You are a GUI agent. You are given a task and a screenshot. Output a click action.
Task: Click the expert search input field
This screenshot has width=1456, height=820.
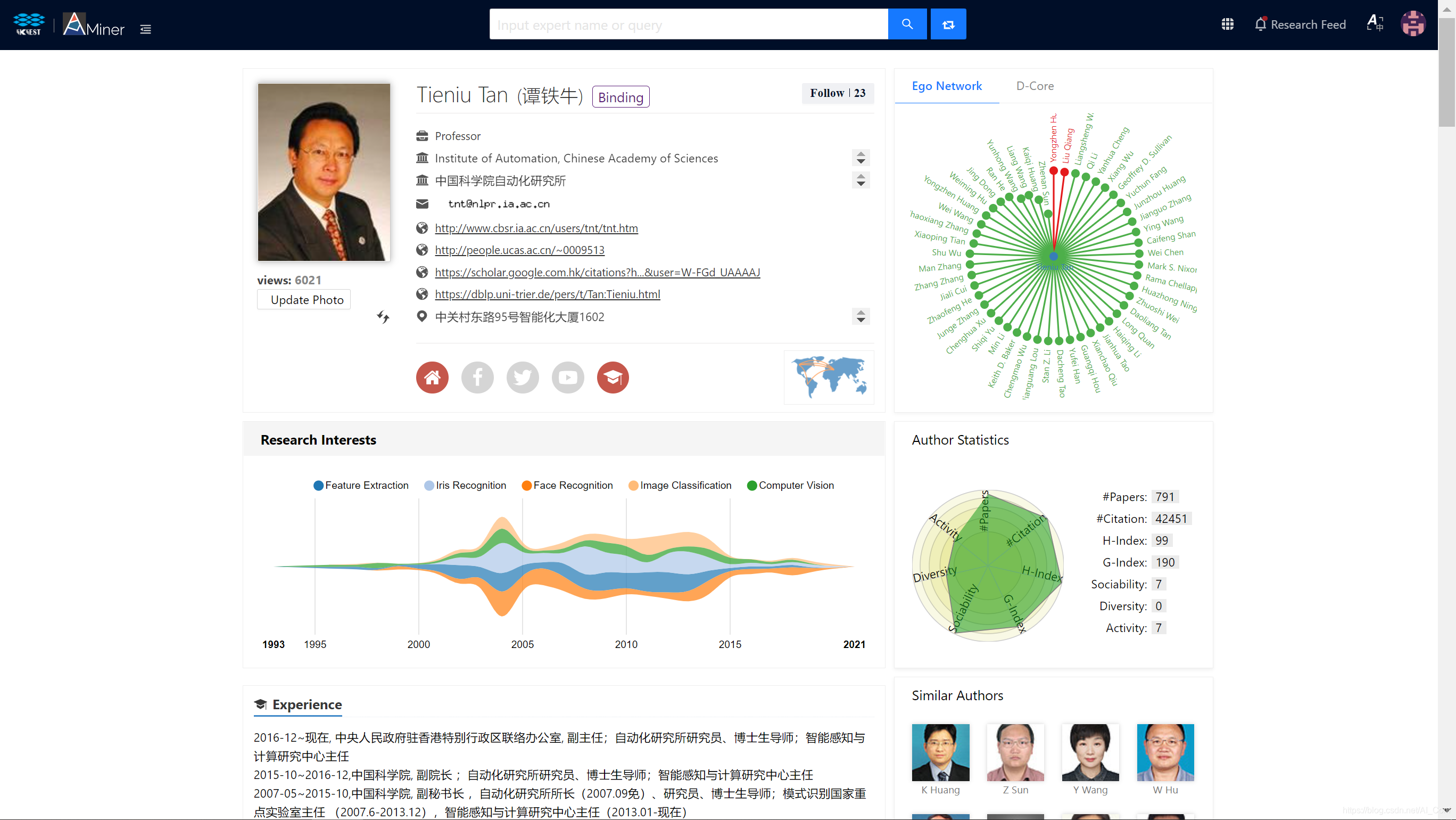[x=689, y=24]
